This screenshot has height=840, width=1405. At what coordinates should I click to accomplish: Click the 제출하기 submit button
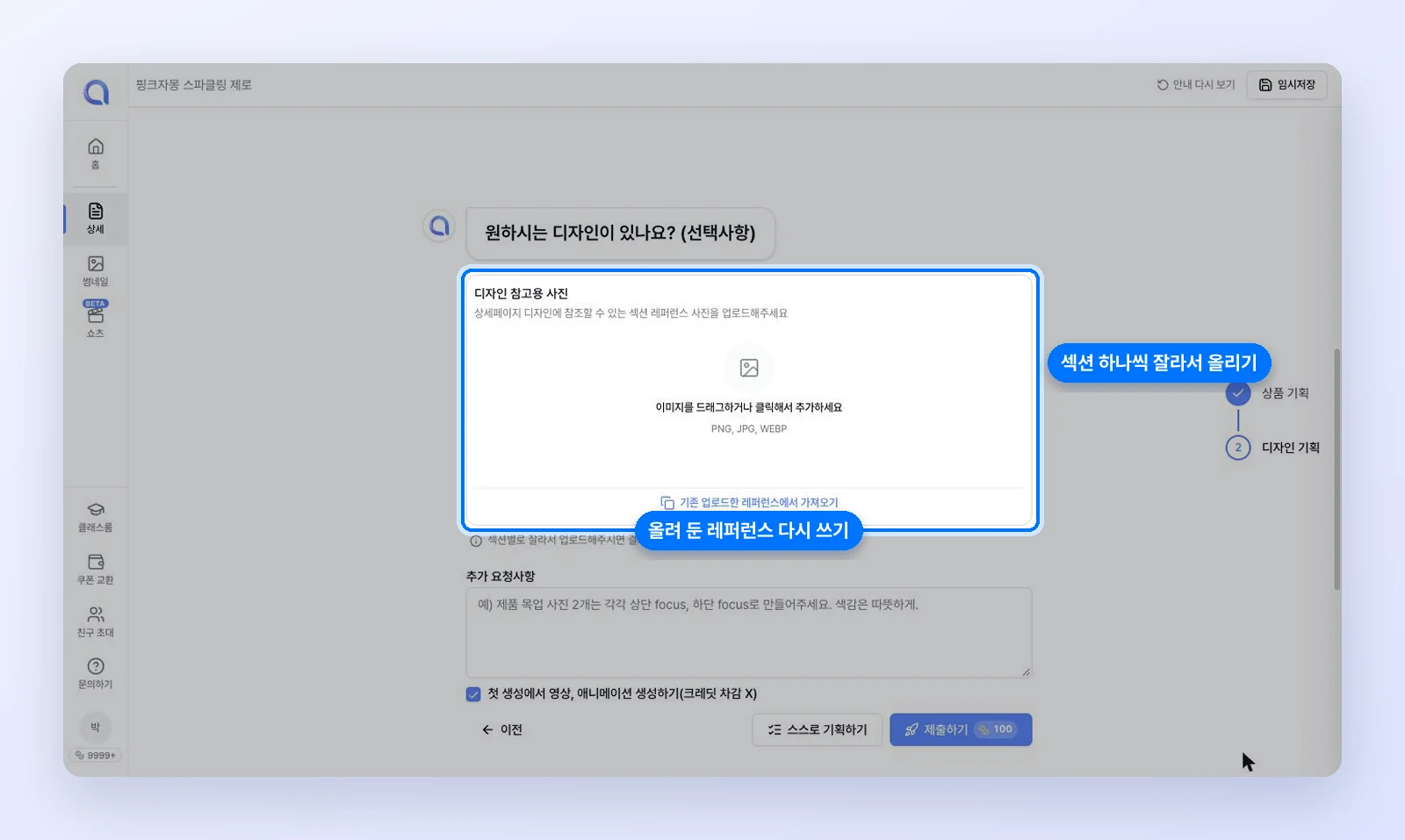click(961, 729)
